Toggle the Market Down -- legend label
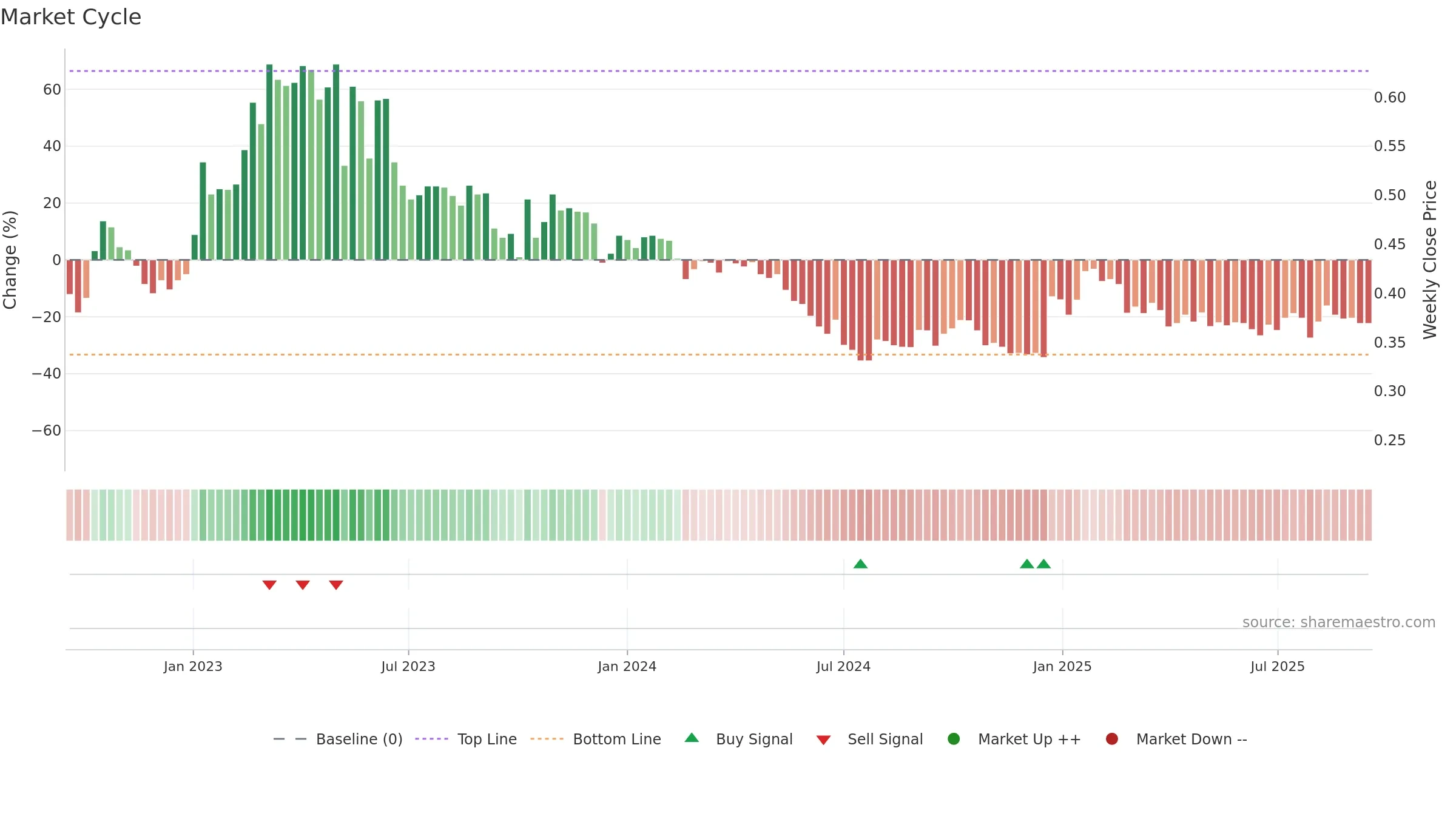The image size is (1456, 819). pyautogui.click(x=1191, y=739)
